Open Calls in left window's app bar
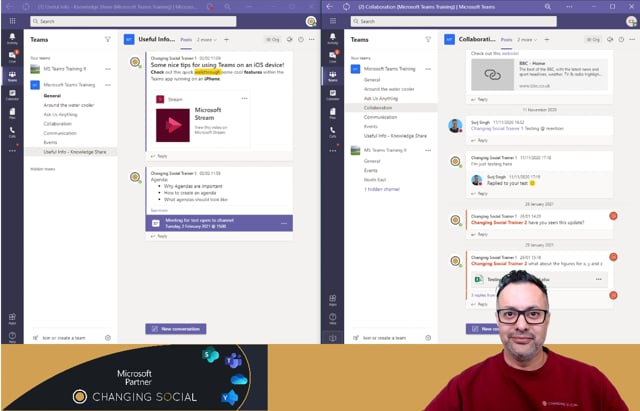Screen dimensions: 640x411 [x=12, y=132]
